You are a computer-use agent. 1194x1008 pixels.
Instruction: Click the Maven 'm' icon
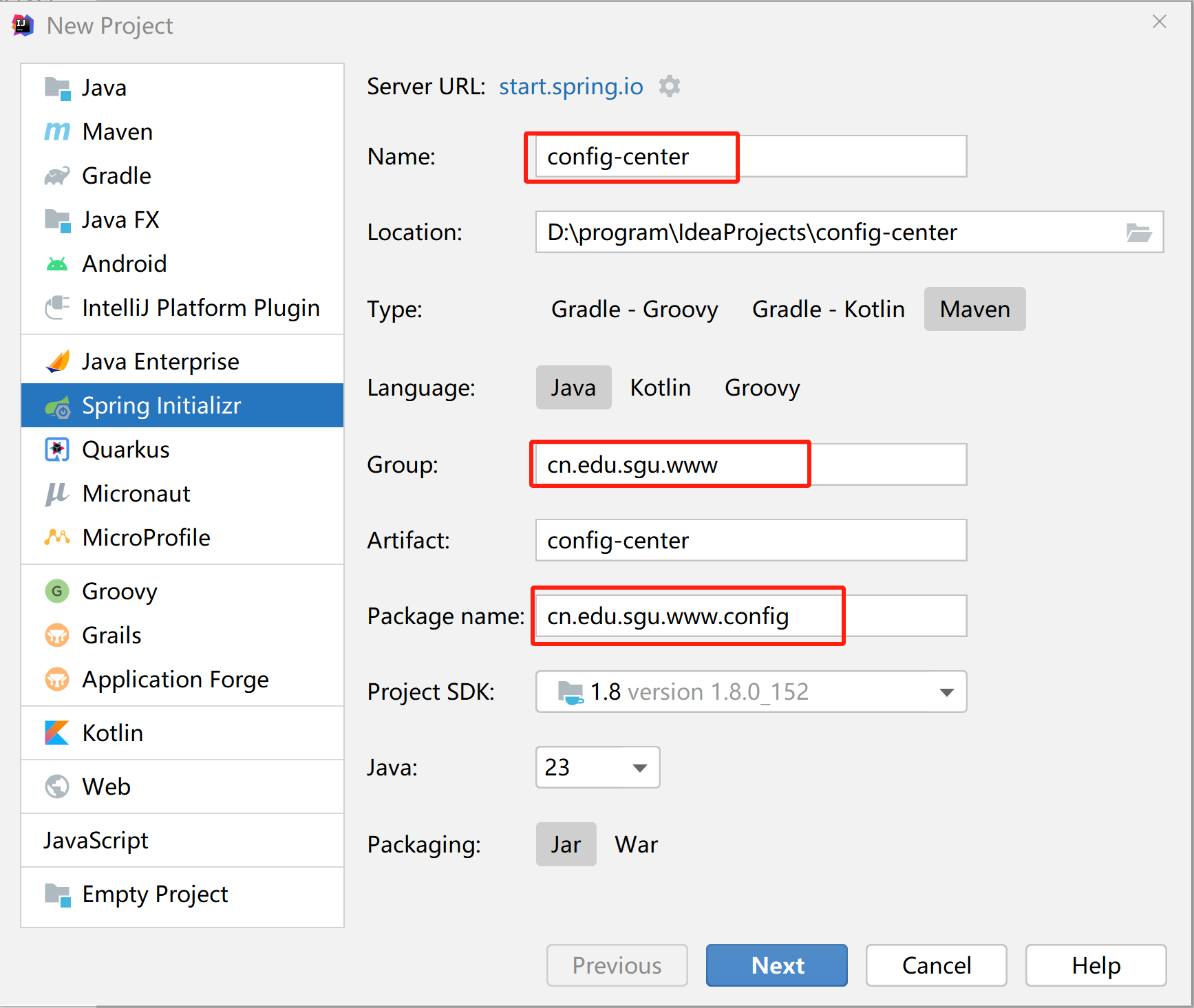pos(57,131)
